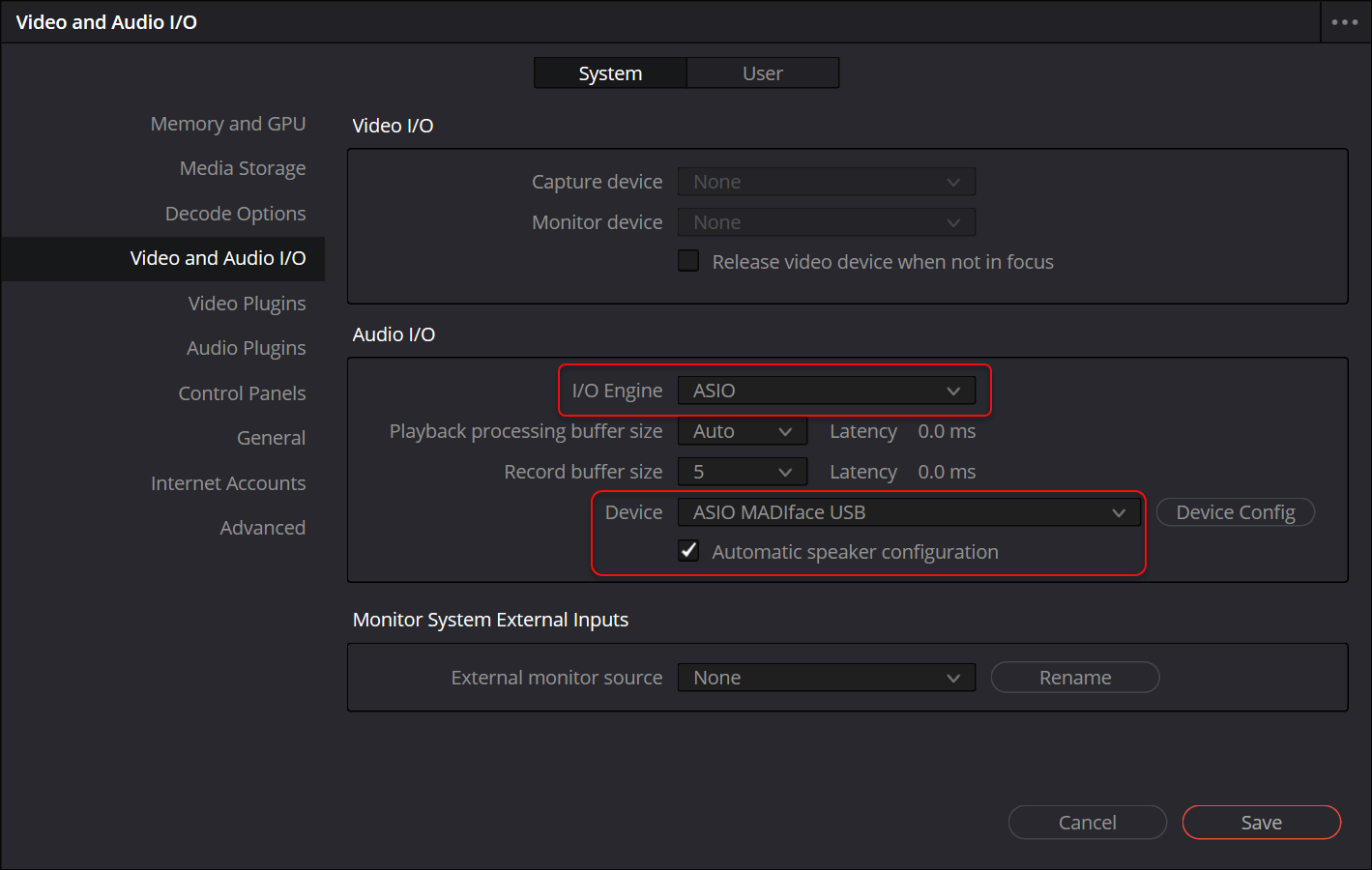Viewport: 1372px width, 870px height.
Task: Select the System tab
Action: pos(610,73)
